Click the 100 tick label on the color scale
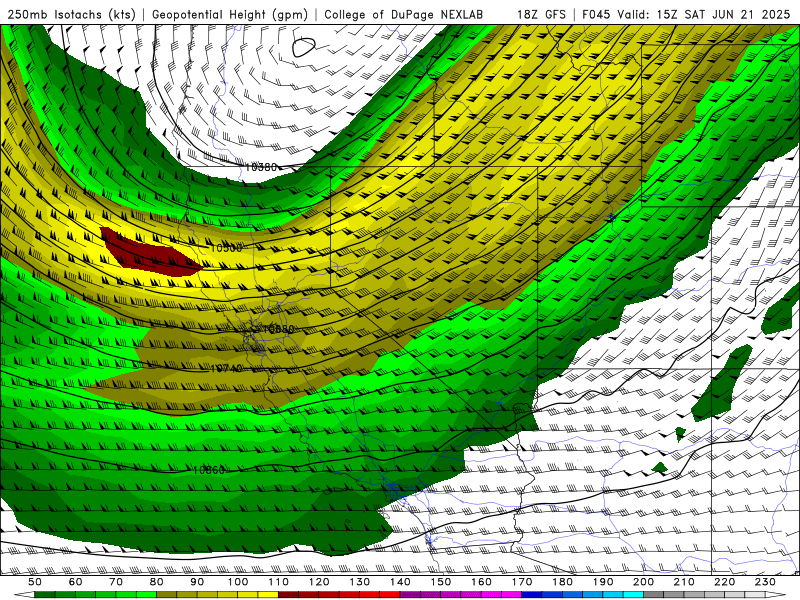 238,582
